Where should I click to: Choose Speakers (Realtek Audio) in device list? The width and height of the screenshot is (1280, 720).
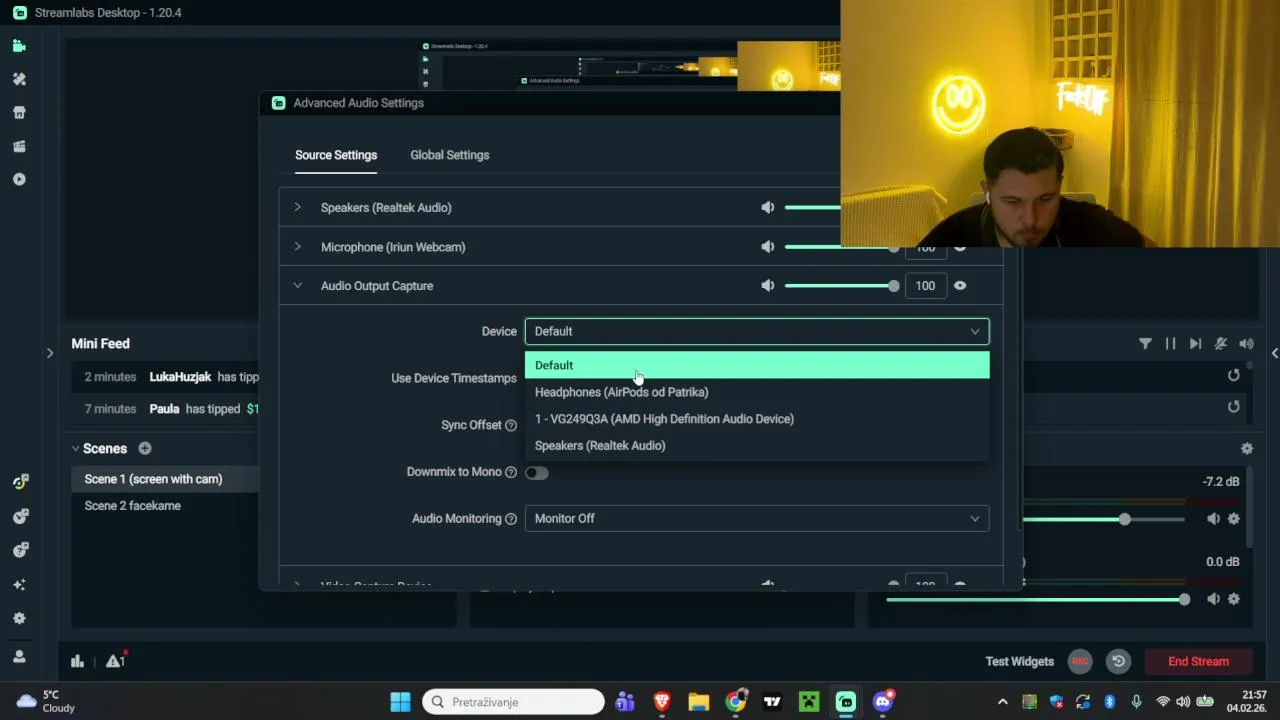pyautogui.click(x=757, y=446)
